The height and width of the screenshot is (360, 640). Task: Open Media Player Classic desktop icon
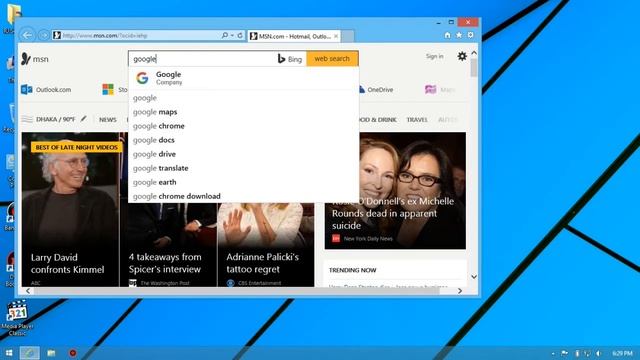[17, 318]
